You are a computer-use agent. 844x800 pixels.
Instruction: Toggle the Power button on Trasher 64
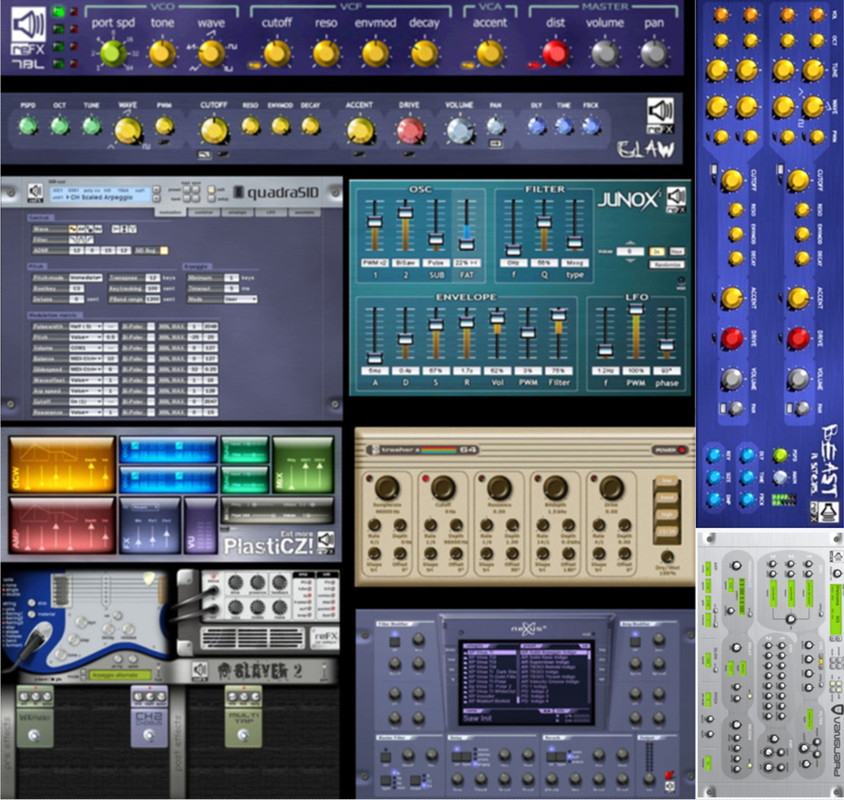click(669, 450)
